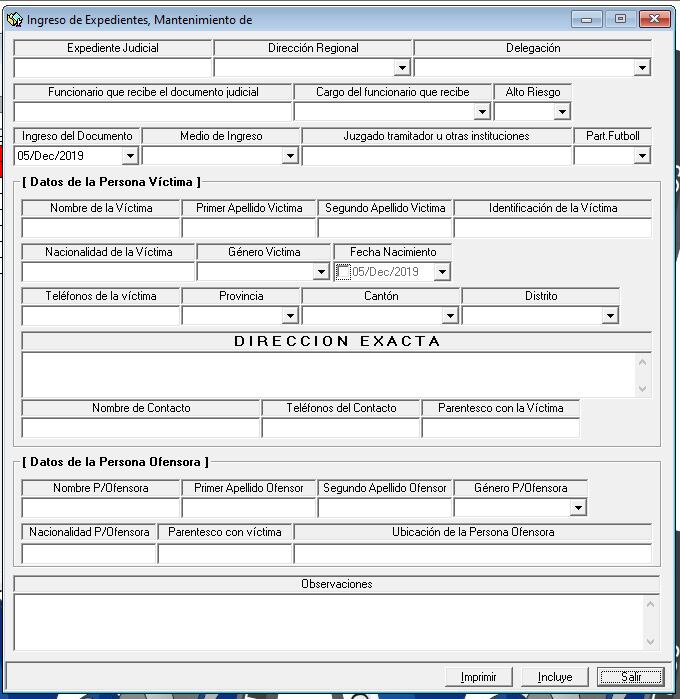Viewport: 680px width, 699px height.
Task: Open the Part.Futboll dropdown
Action: pos(642,156)
